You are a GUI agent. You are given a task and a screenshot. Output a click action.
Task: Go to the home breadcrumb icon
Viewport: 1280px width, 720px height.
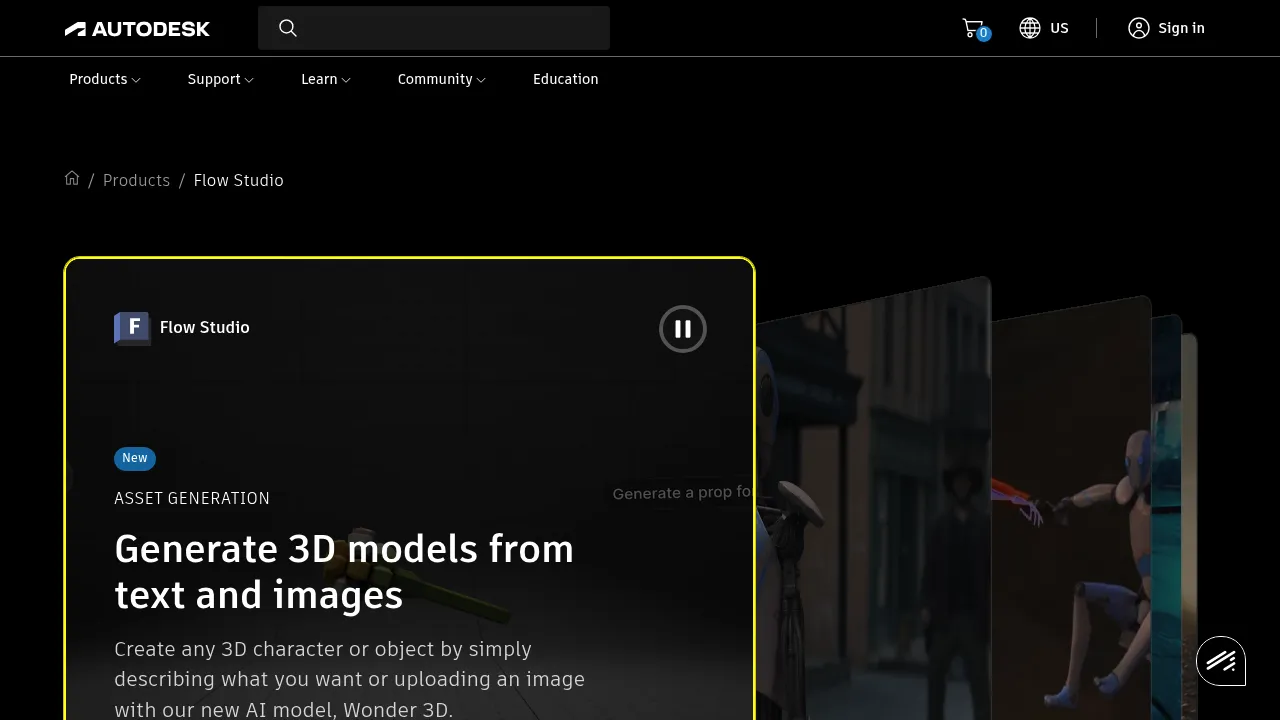[72, 178]
